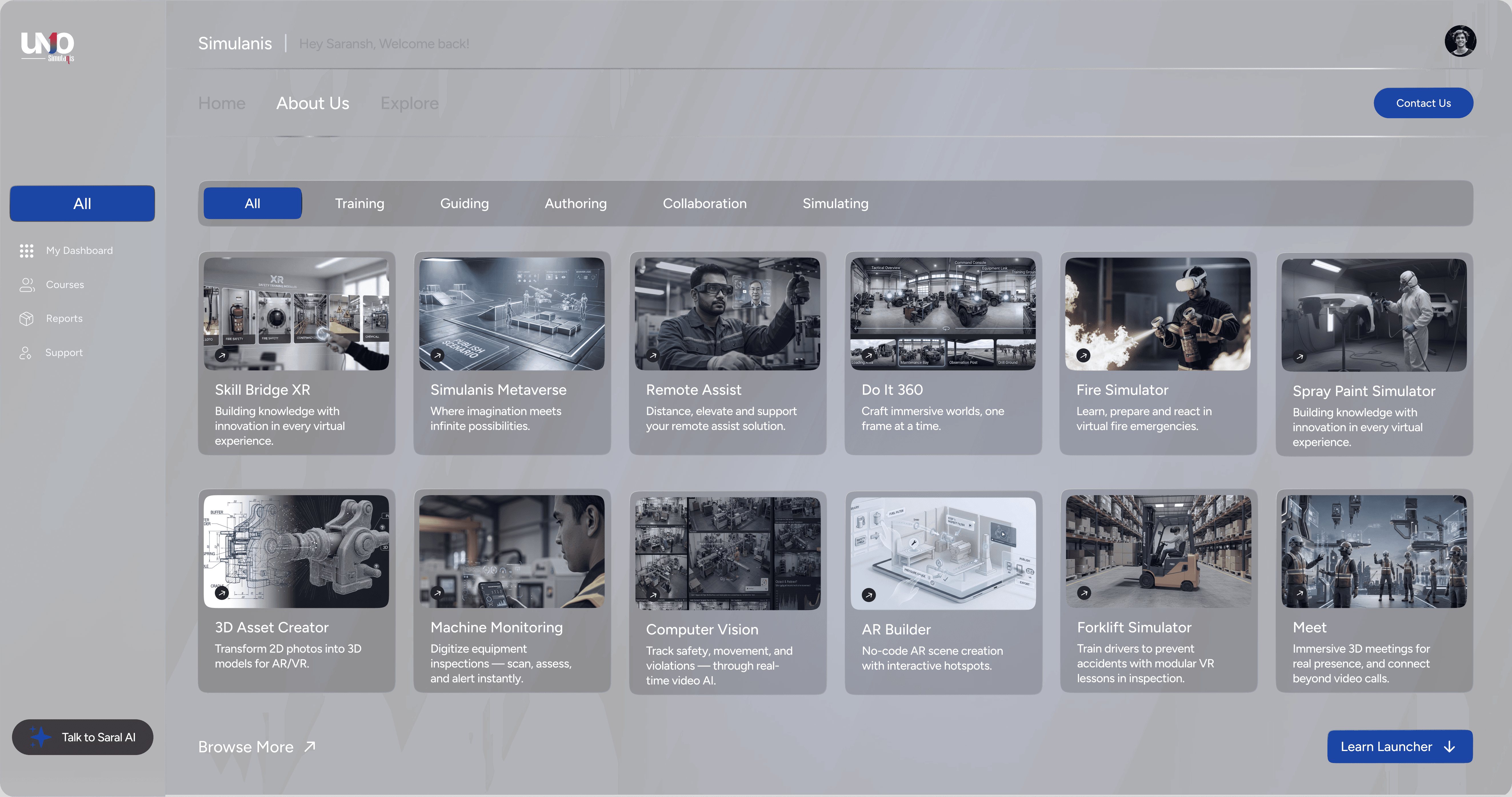Switch to the Training filter tab
The height and width of the screenshot is (797, 1512).
[x=359, y=204]
